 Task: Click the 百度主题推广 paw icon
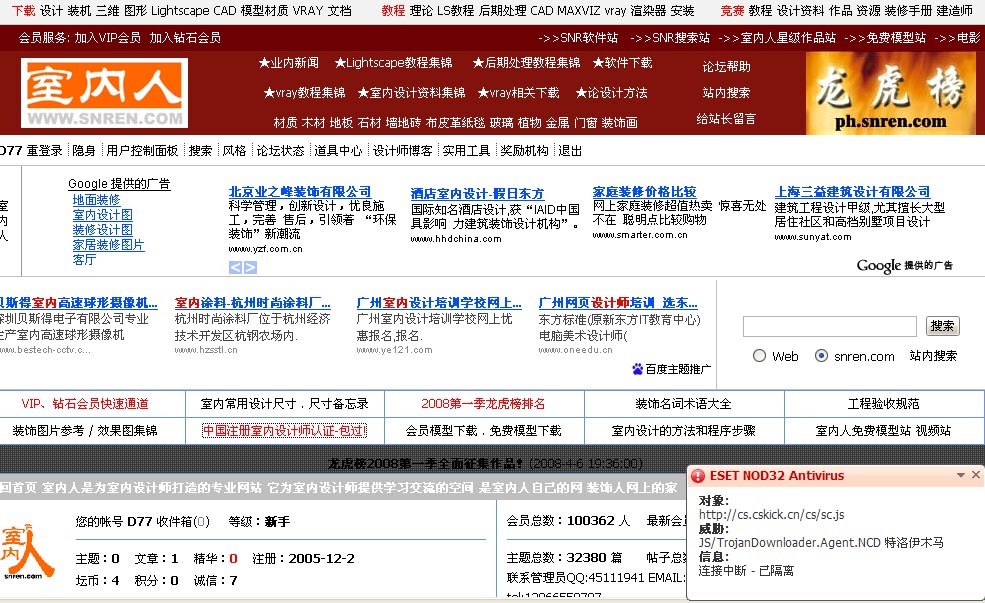pyautogui.click(x=638, y=369)
